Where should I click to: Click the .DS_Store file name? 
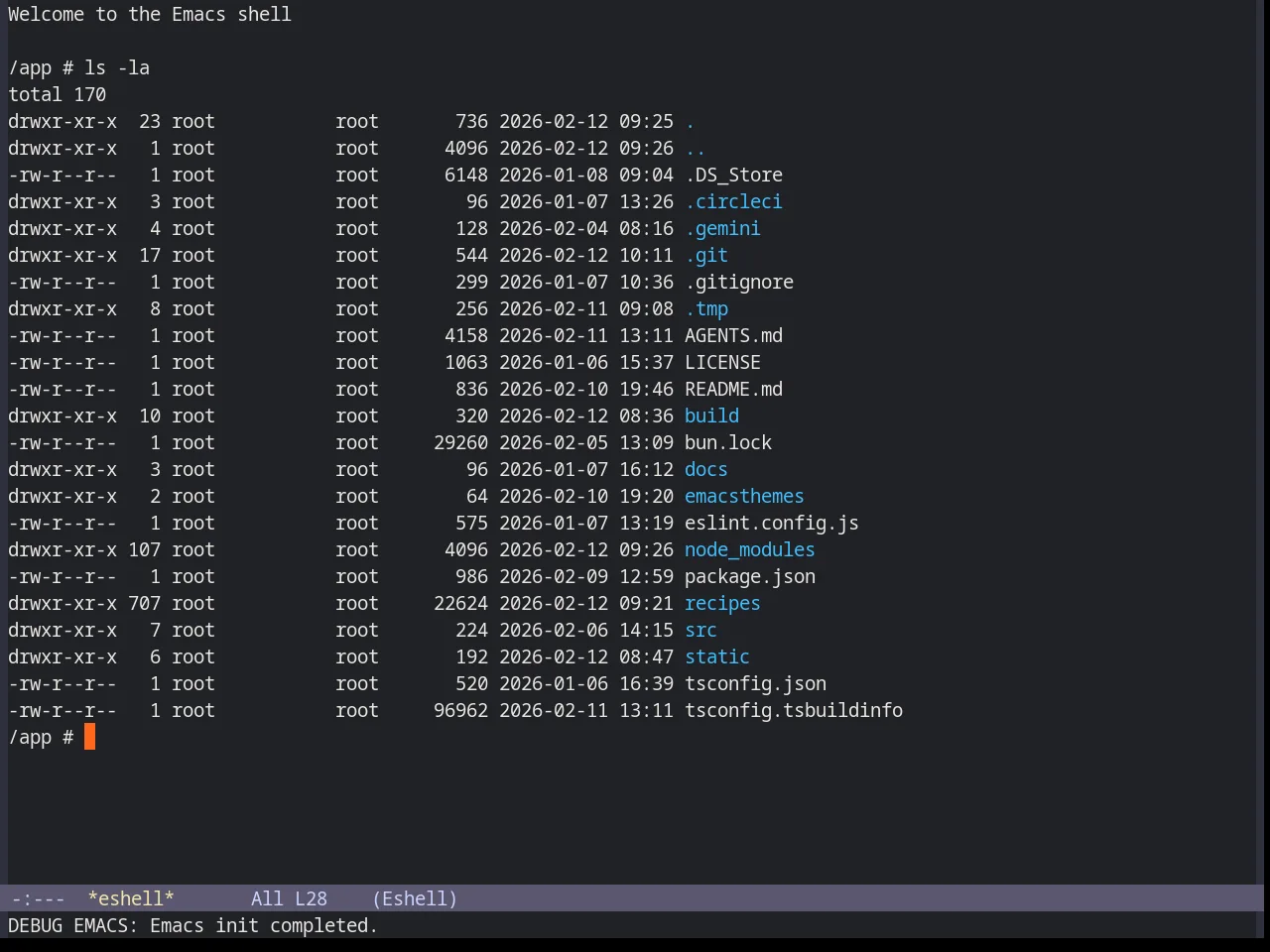pyautogui.click(x=733, y=176)
